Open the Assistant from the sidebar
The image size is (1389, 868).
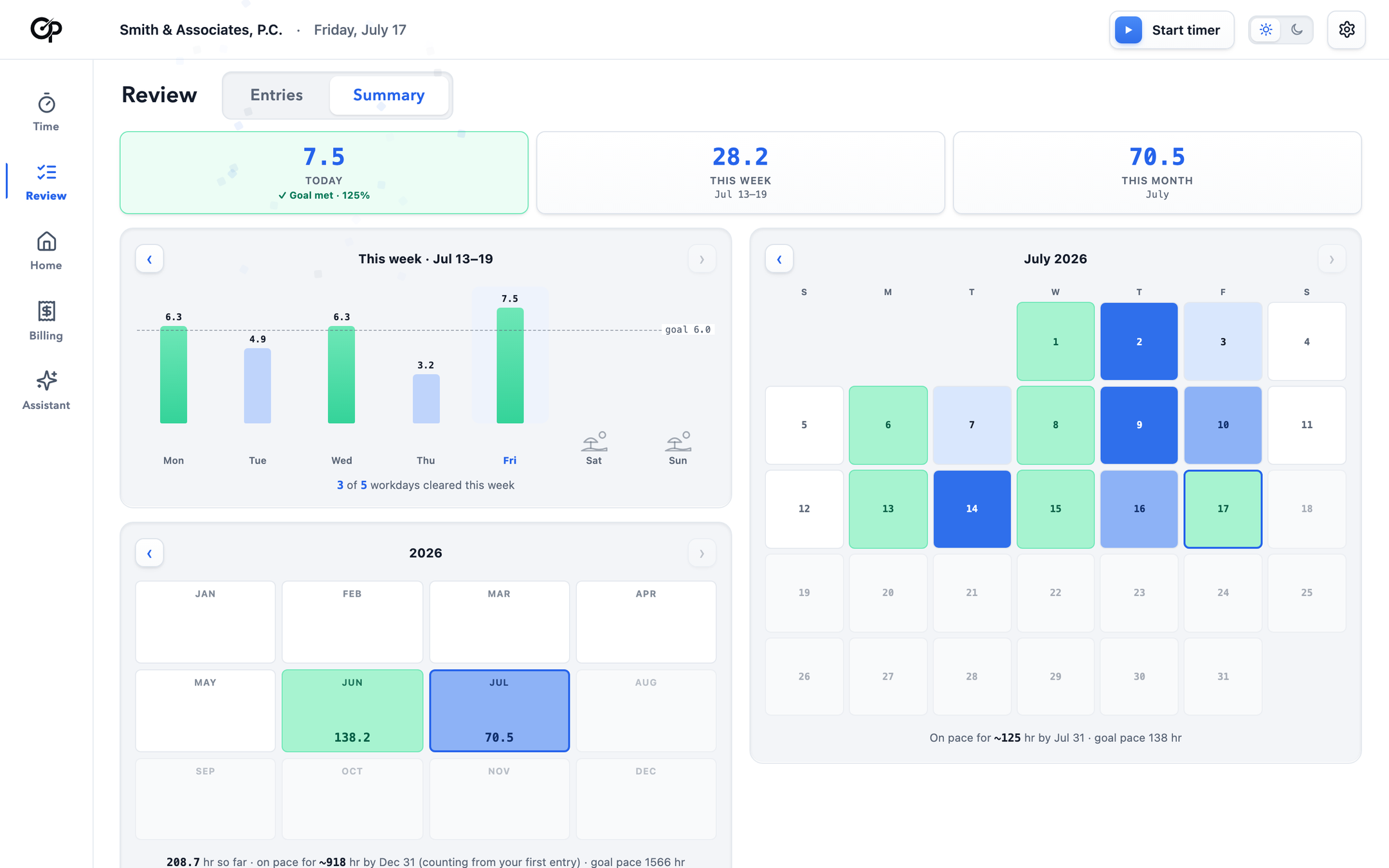[46, 391]
